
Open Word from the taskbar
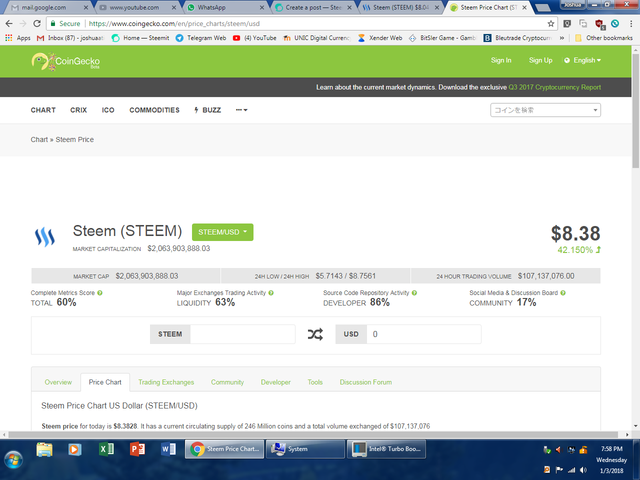pyautogui.click(x=168, y=449)
